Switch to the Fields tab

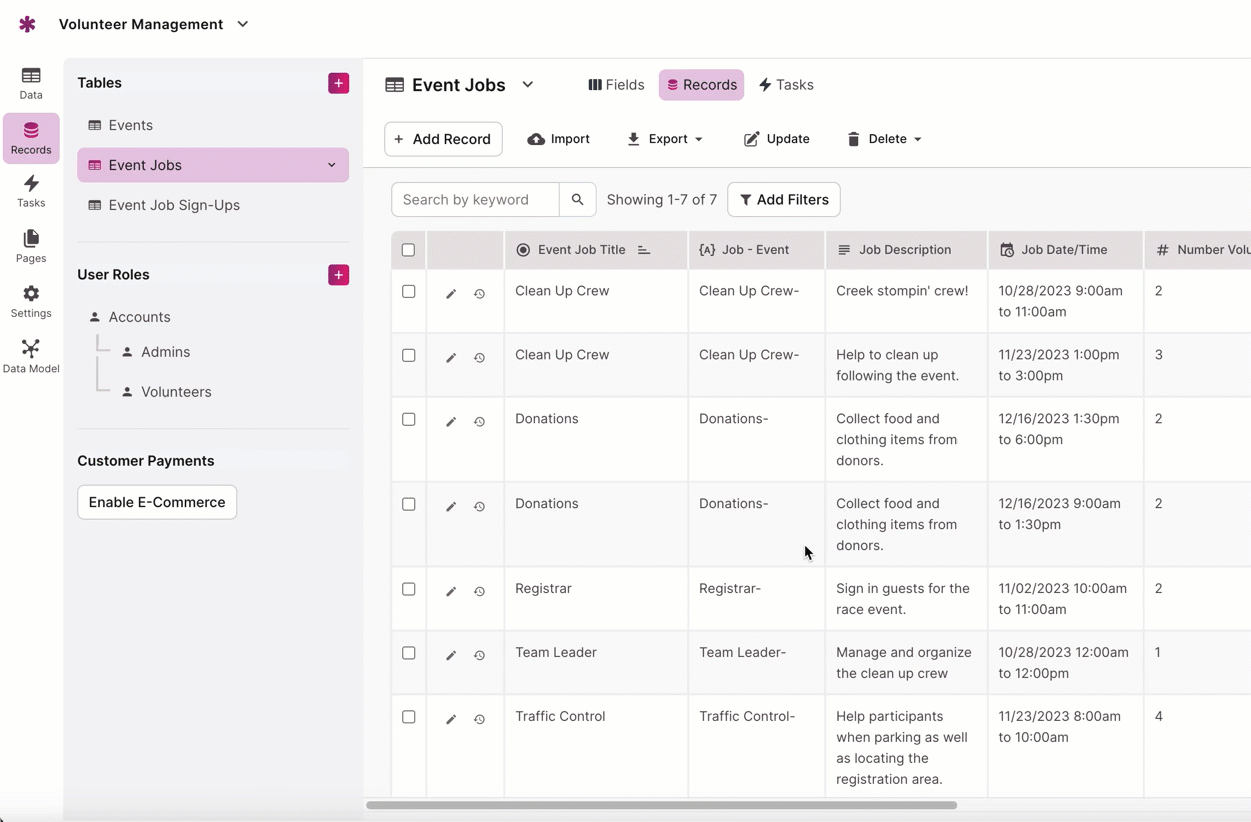point(616,85)
